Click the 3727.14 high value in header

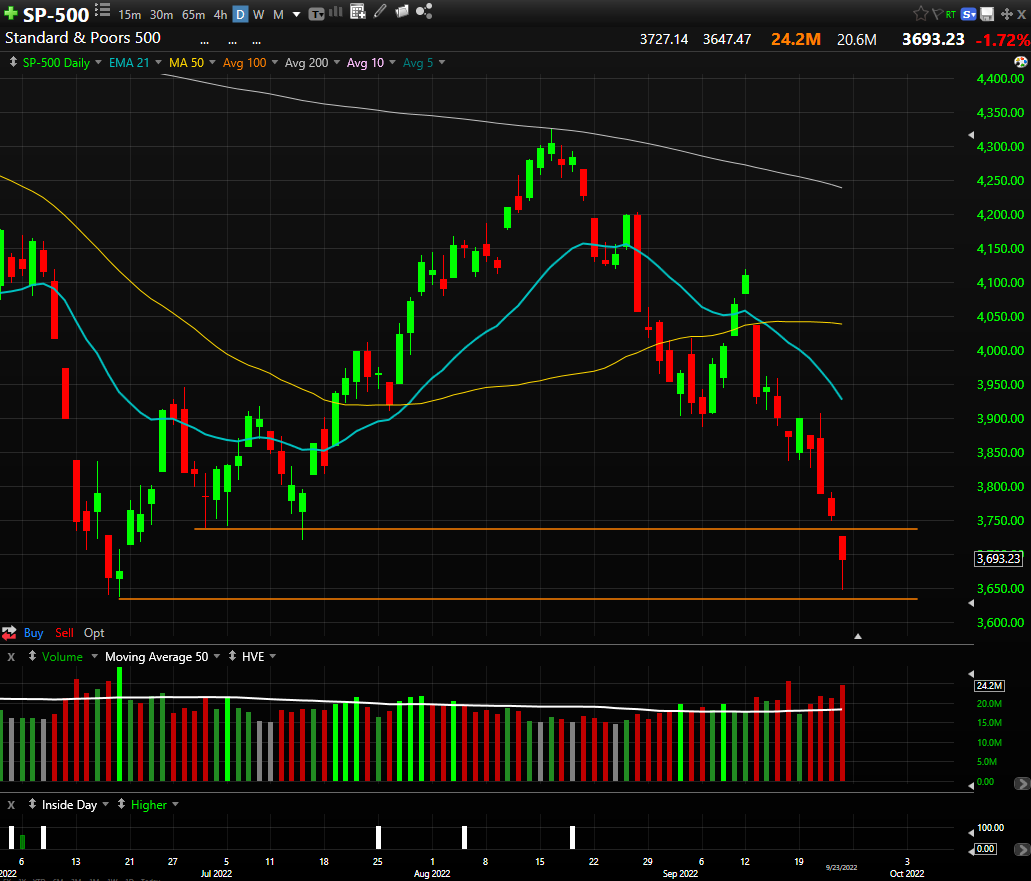click(664, 39)
